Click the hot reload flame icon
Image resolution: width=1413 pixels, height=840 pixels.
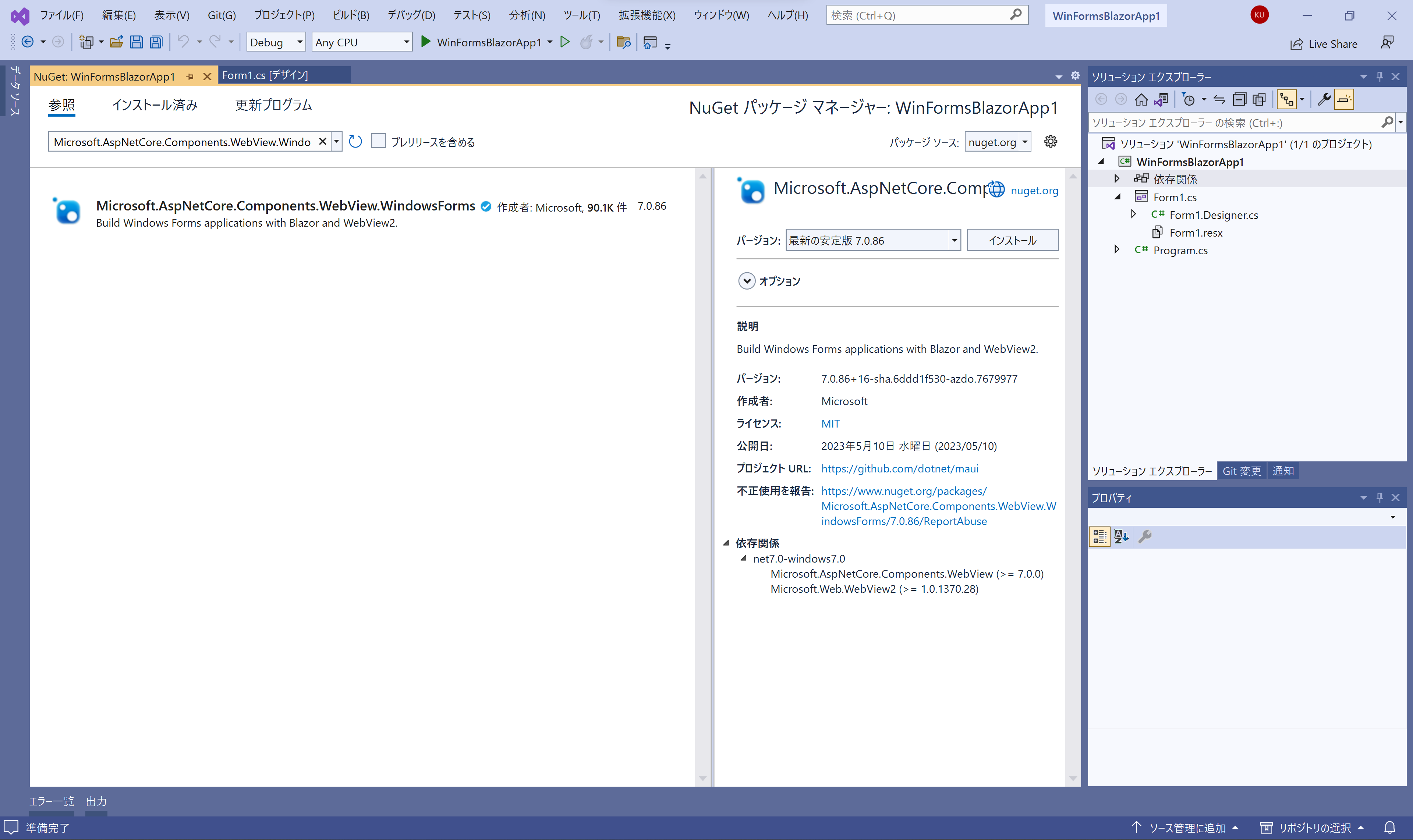pyautogui.click(x=587, y=42)
